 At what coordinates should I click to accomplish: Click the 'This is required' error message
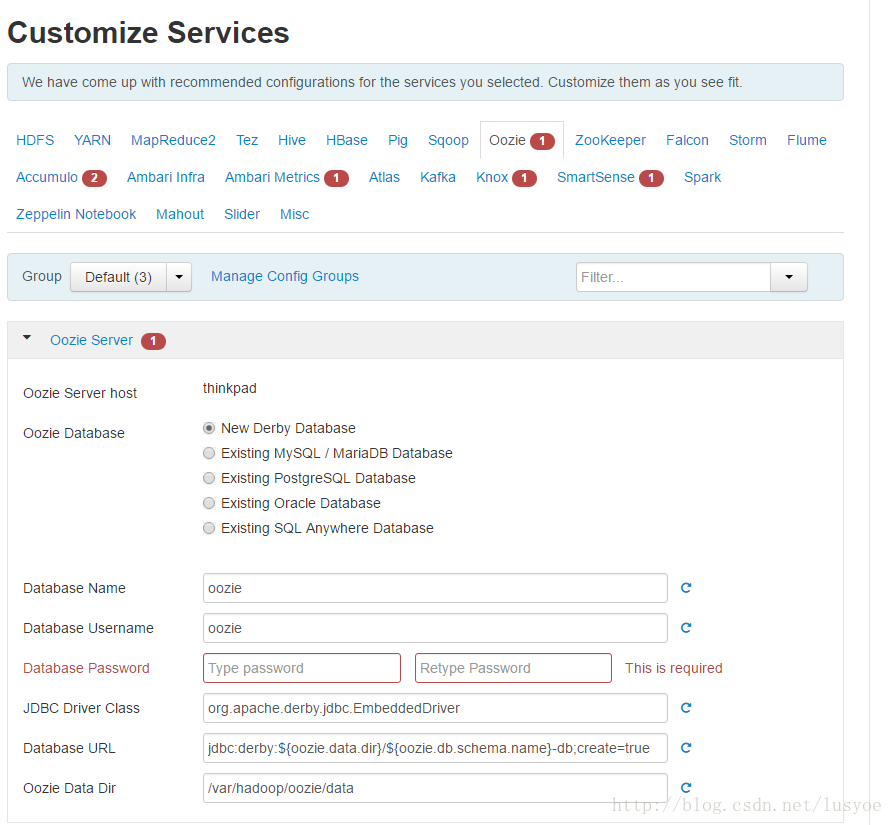coord(674,668)
